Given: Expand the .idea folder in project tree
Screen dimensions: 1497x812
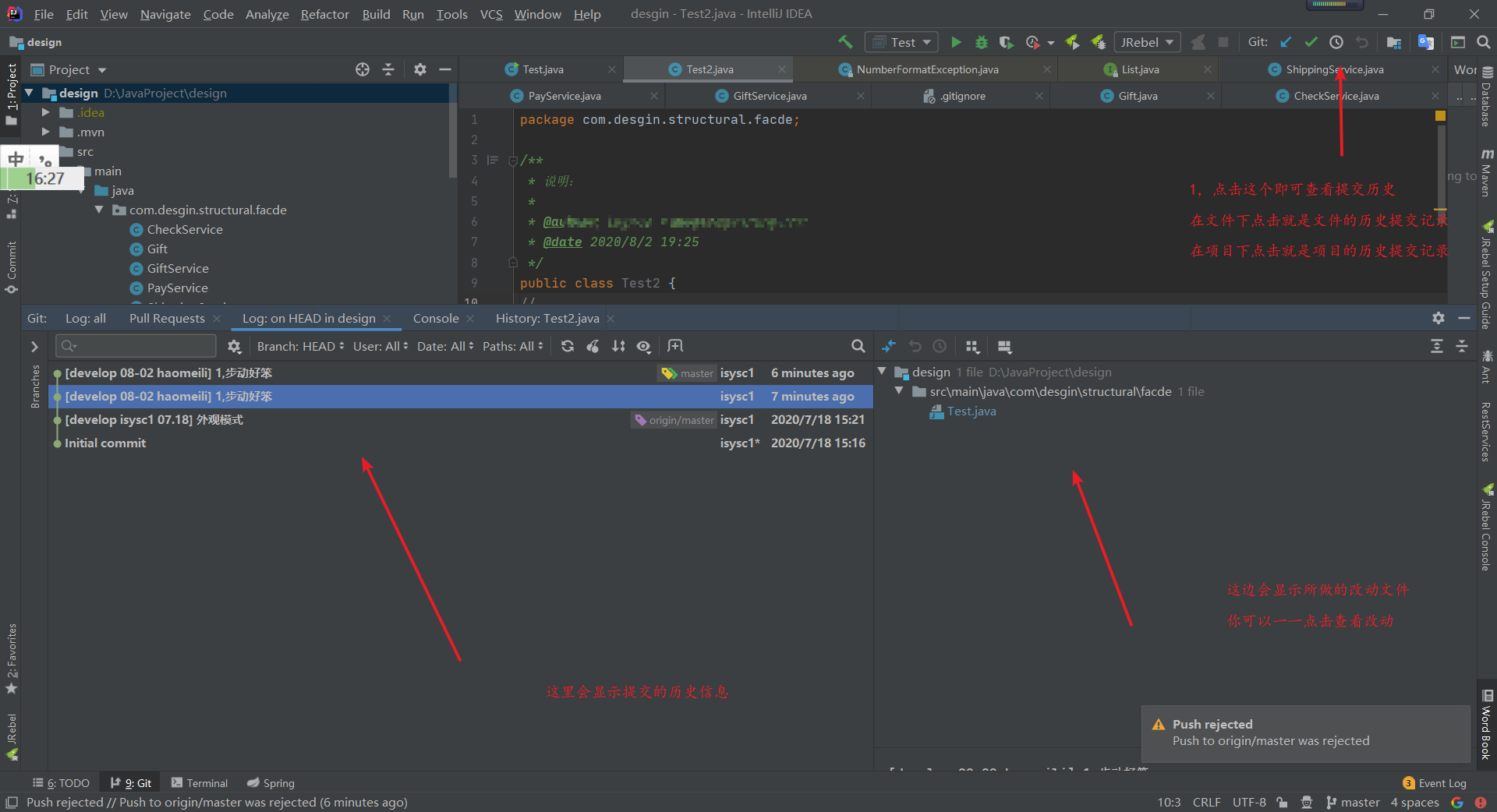Looking at the screenshot, I should [46, 112].
